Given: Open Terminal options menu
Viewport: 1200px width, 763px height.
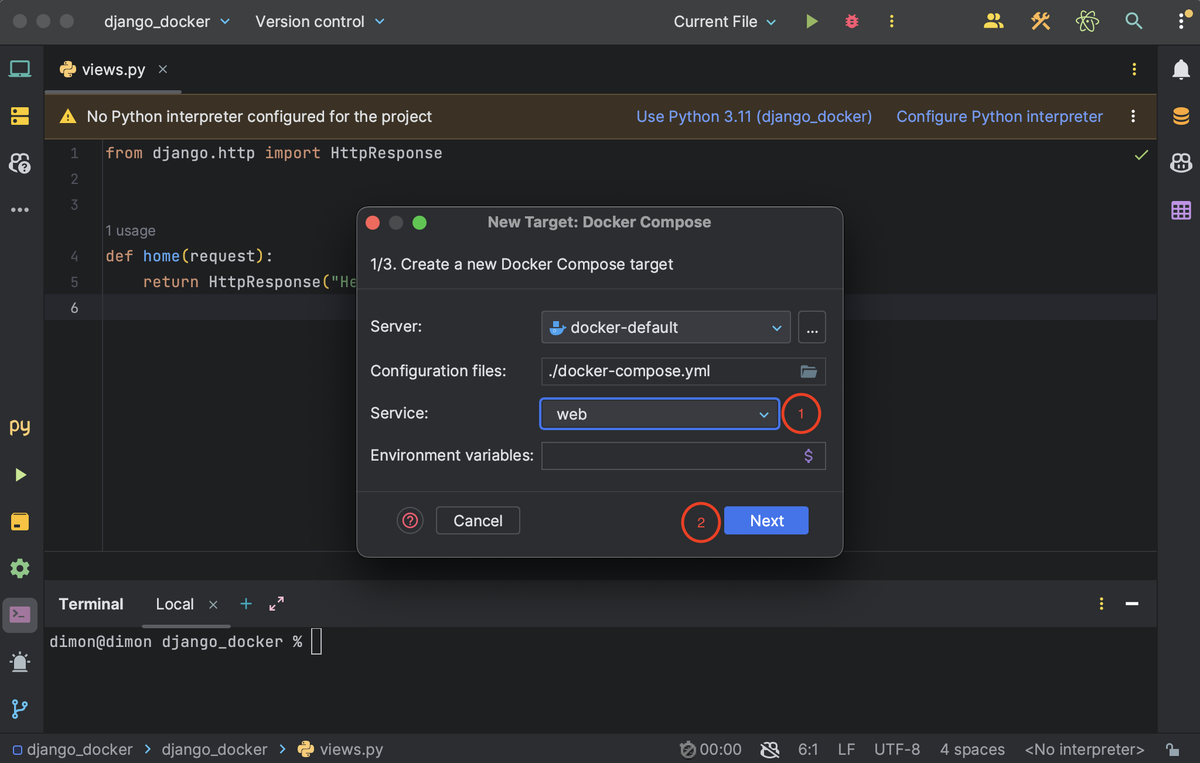Looking at the screenshot, I should [x=1101, y=604].
